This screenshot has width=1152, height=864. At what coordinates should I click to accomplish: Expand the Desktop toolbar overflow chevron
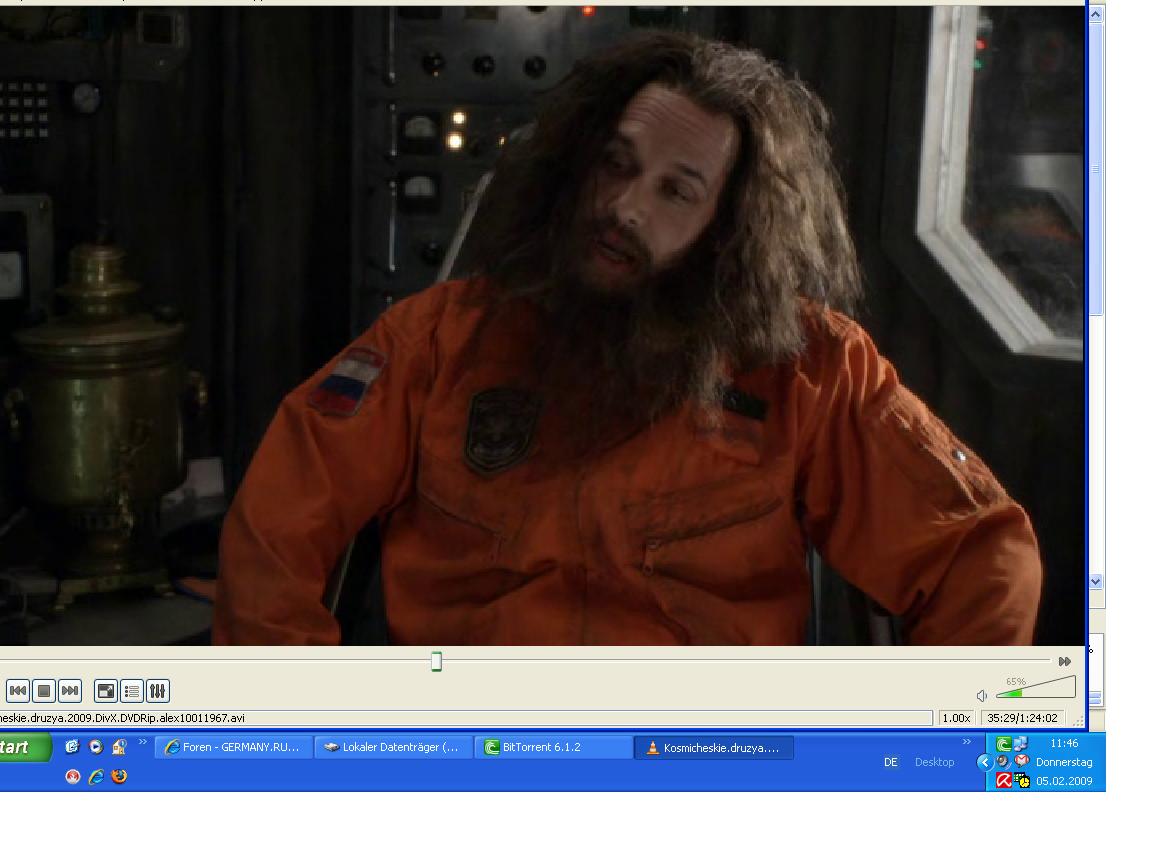click(x=967, y=741)
